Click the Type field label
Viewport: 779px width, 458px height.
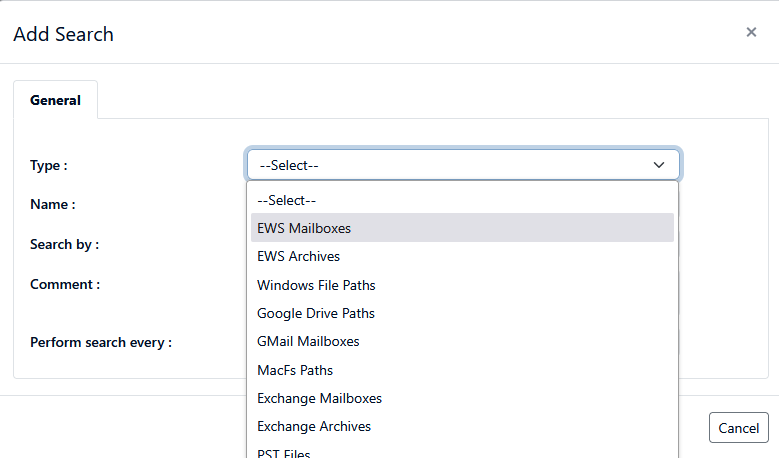(49, 165)
